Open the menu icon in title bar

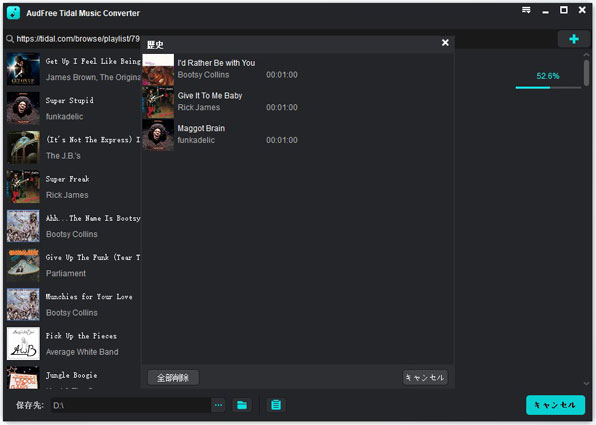(526, 10)
